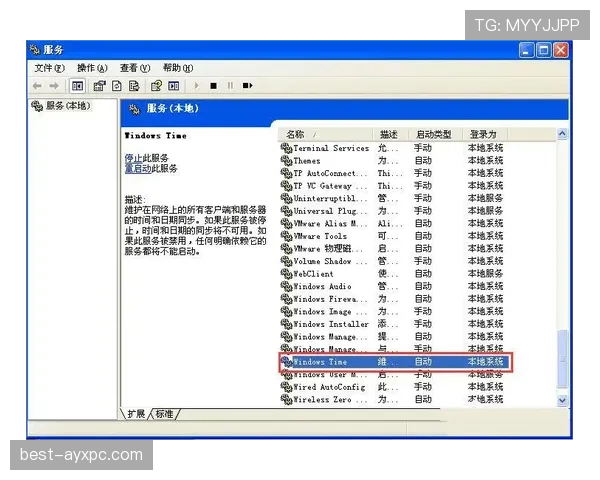Select the Volume Shadow service row
Screen dimensions: 600x480
tap(393, 261)
